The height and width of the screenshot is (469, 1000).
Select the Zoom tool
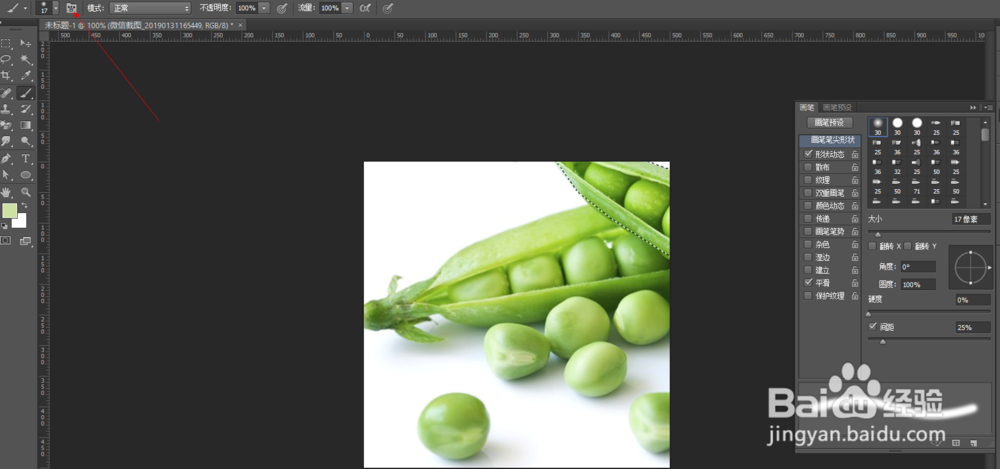(x=26, y=191)
